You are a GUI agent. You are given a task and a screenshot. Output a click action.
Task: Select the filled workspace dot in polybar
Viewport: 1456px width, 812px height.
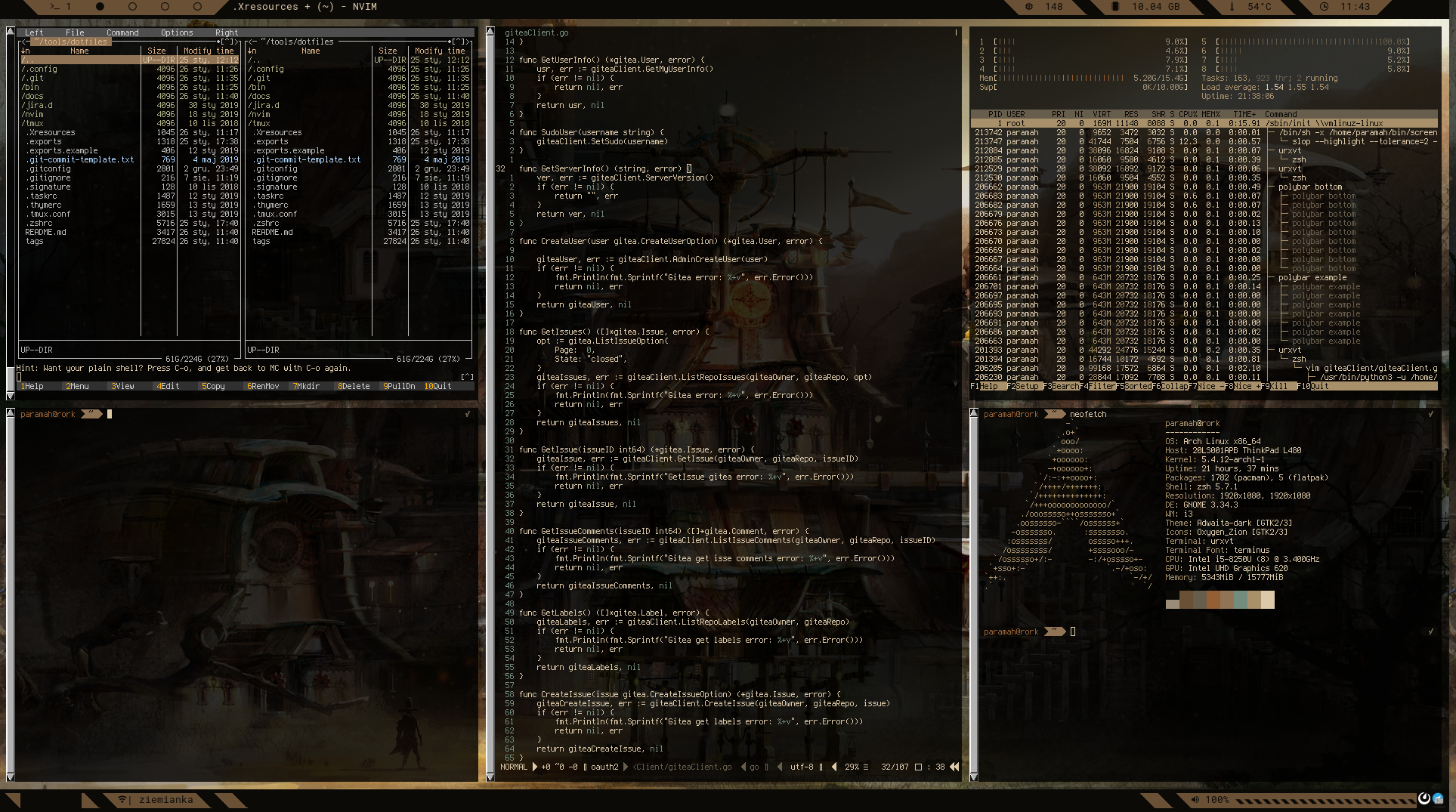pos(100,7)
